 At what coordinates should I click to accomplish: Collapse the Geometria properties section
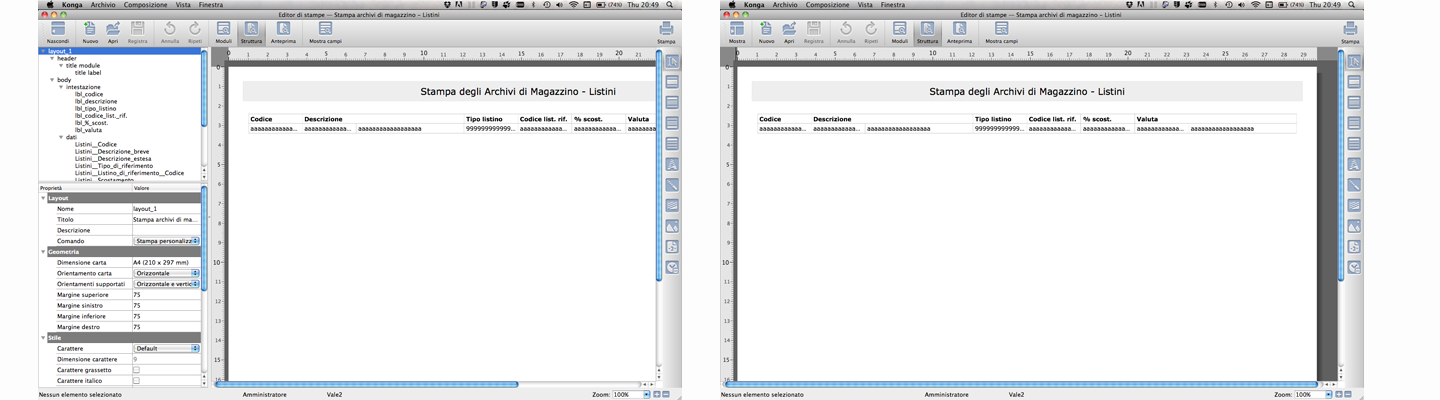pos(44,252)
